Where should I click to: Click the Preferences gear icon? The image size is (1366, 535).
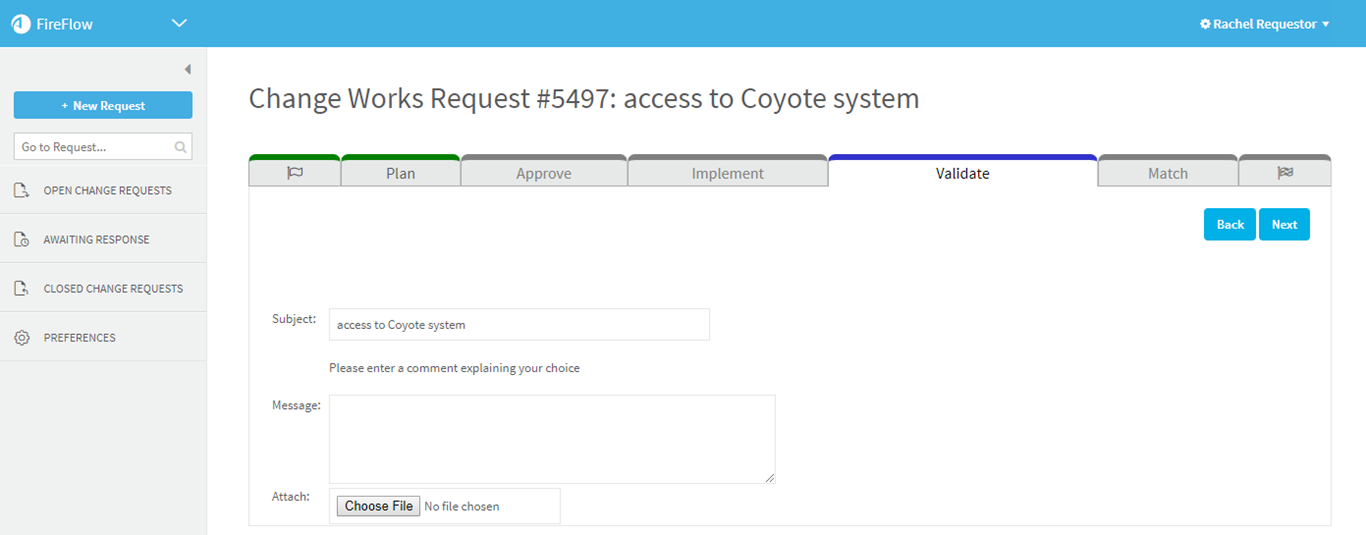(22, 338)
